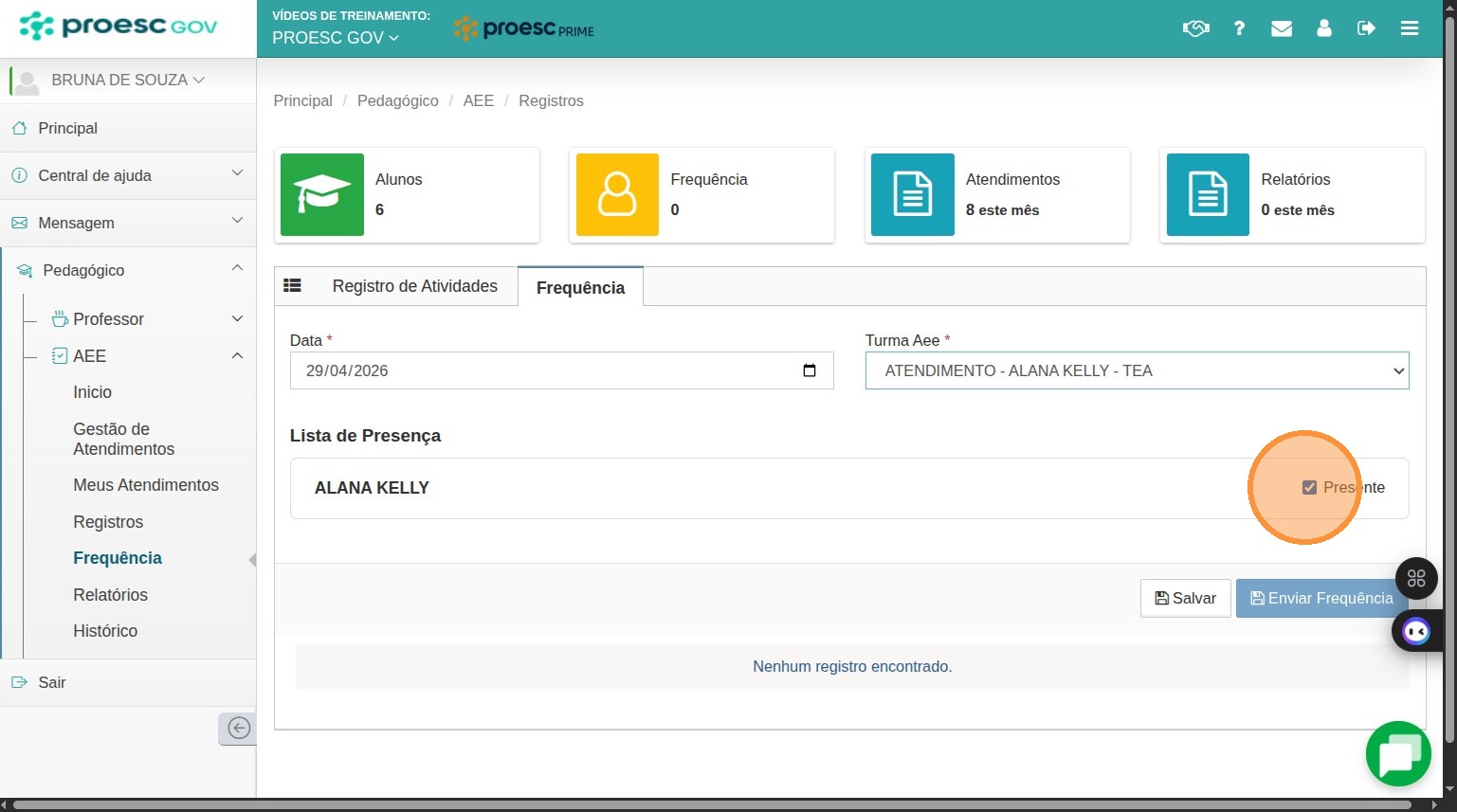Open the help question mark icon
The height and width of the screenshot is (812, 1457).
point(1239,28)
